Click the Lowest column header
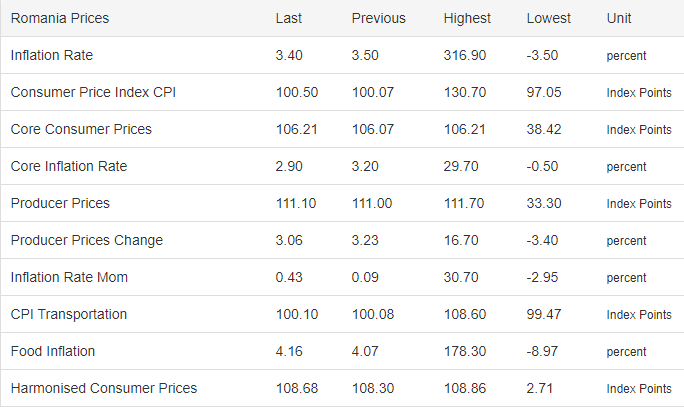The width and height of the screenshot is (684, 407). click(549, 19)
